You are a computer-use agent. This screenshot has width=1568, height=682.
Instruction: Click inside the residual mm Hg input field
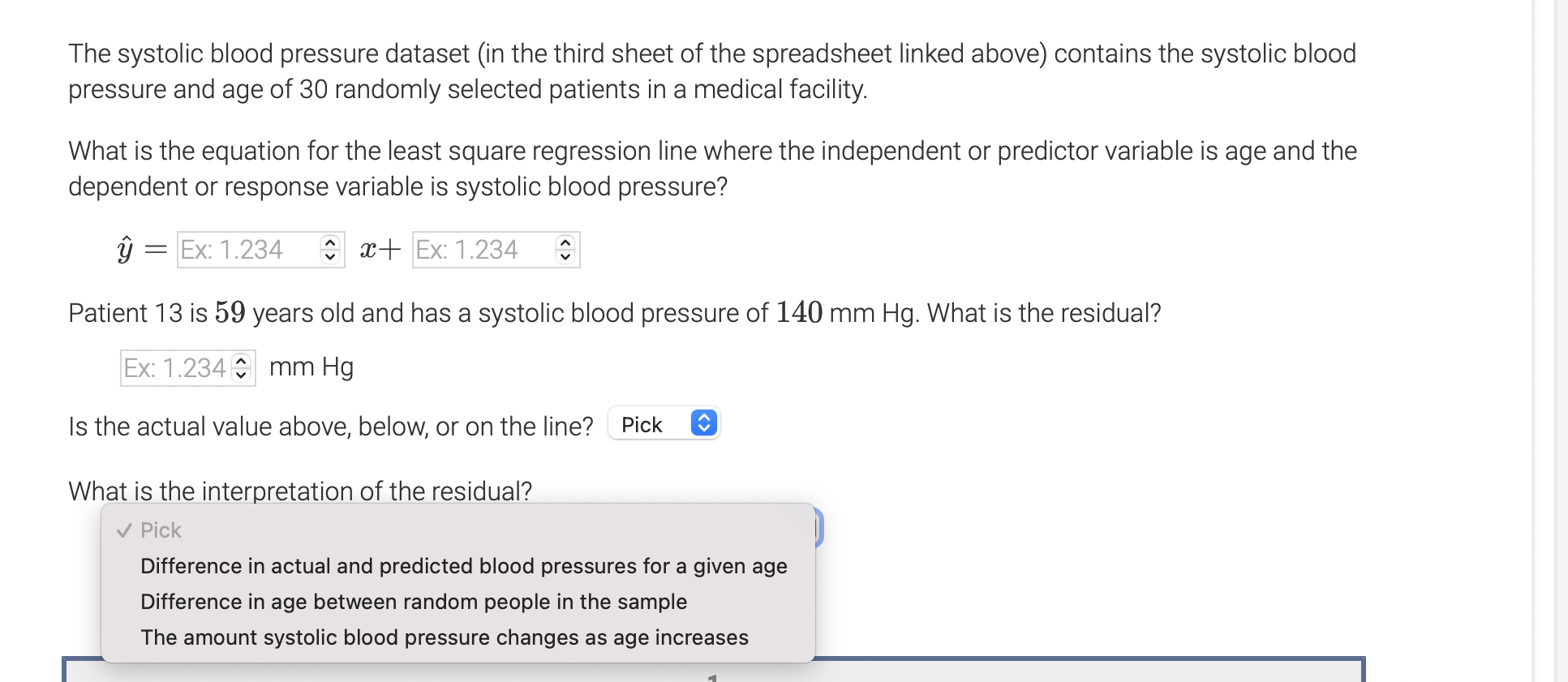(174, 367)
